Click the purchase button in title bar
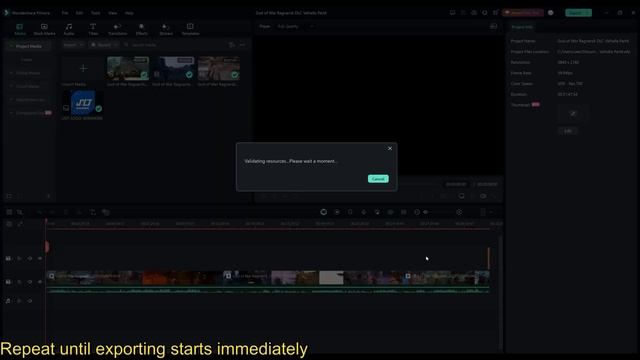The width and height of the screenshot is (640, 360). pyautogui.click(x=523, y=13)
